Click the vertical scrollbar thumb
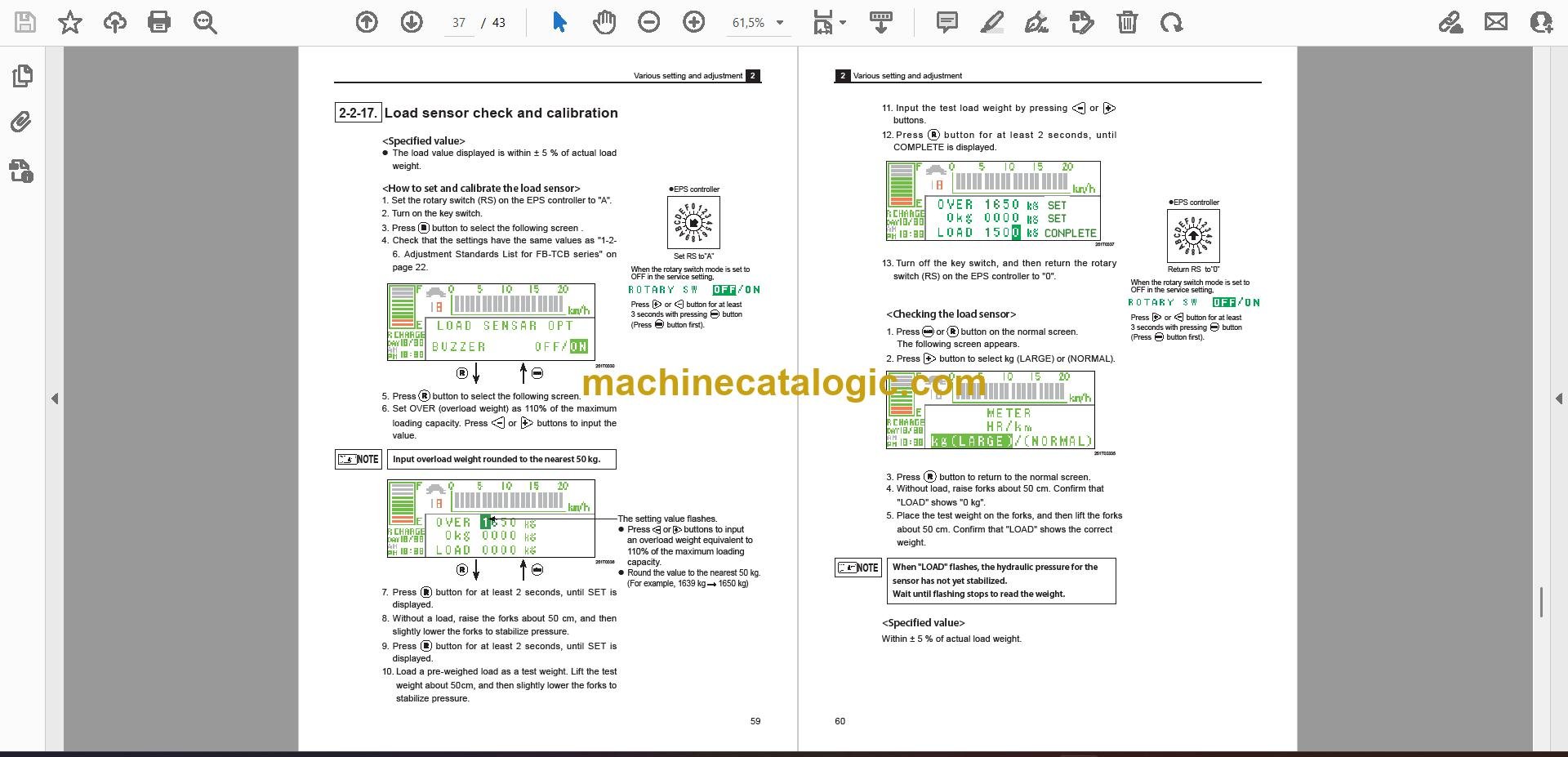1568x757 pixels. (1541, 602)
